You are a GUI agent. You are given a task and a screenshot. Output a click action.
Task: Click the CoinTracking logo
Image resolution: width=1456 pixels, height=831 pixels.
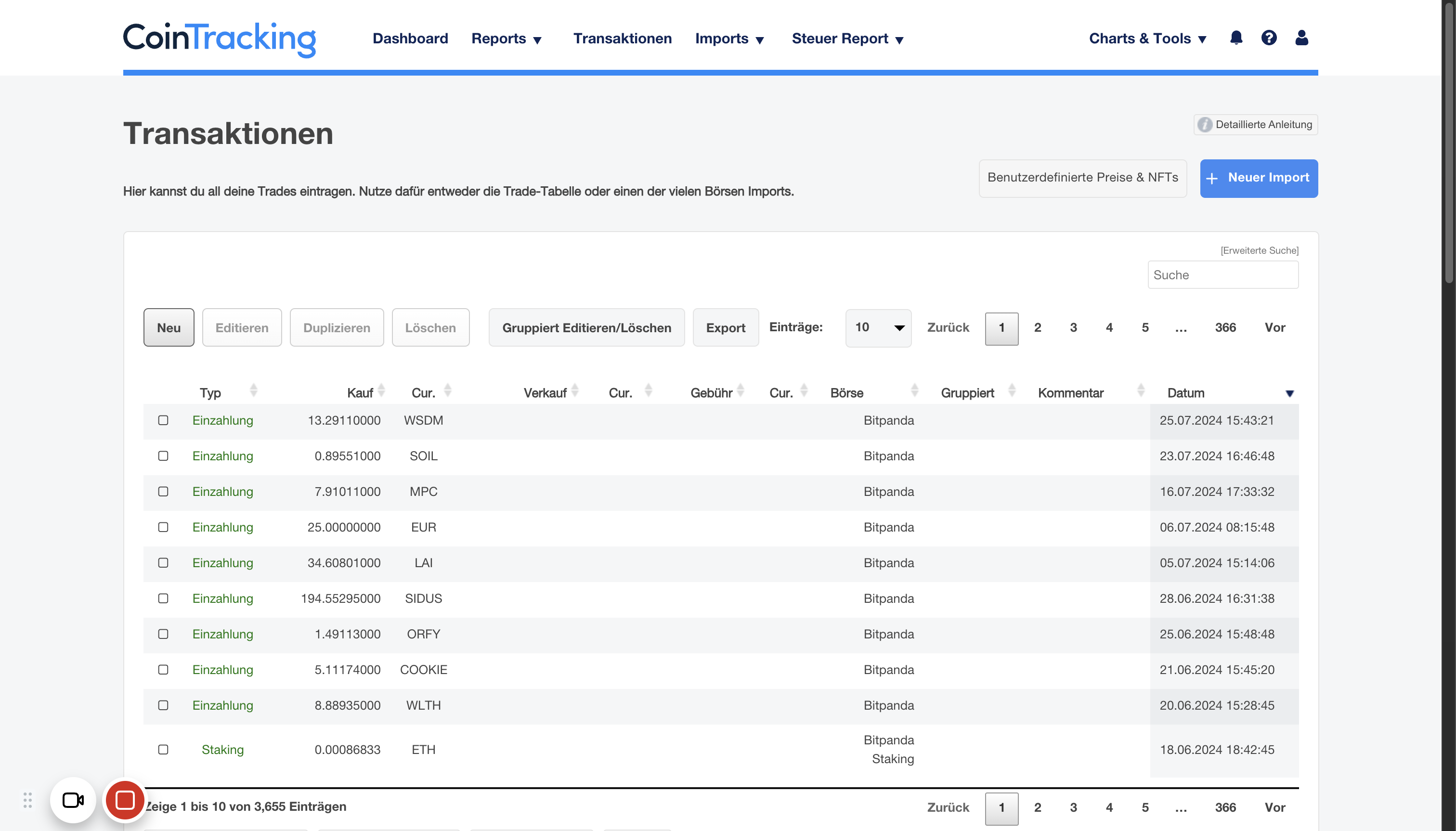point(220,39)
